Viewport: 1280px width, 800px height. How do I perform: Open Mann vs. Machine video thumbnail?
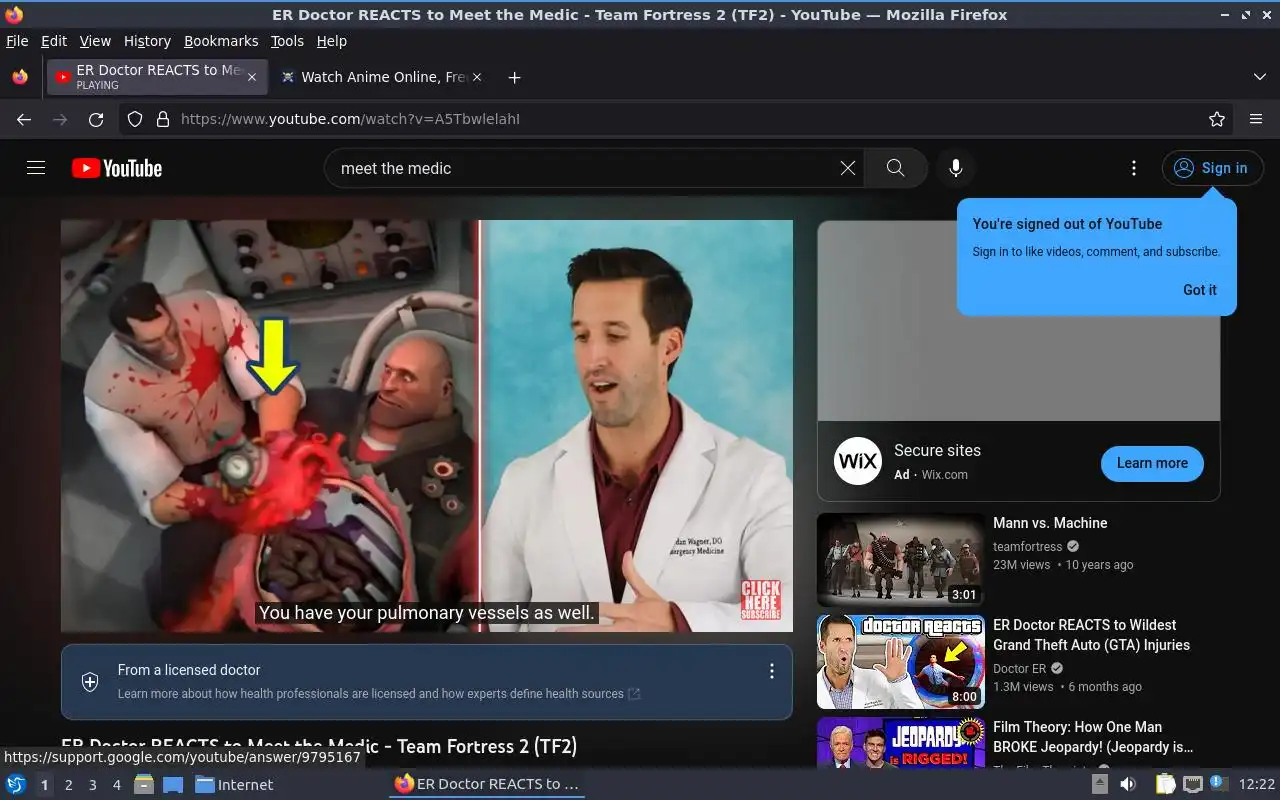coord(901,560)
